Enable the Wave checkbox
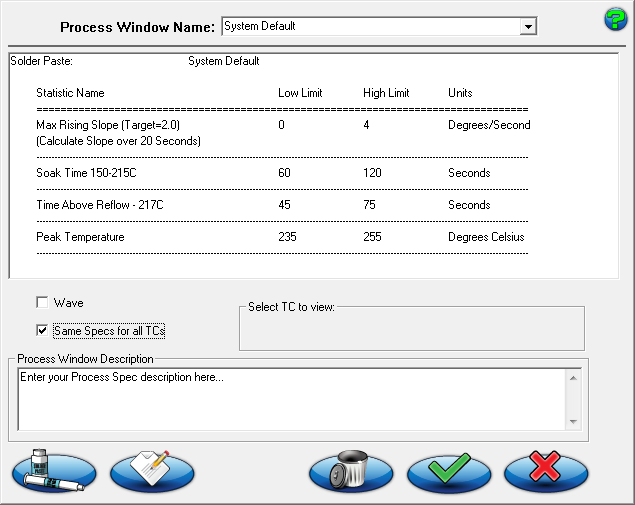 point(42,303)
